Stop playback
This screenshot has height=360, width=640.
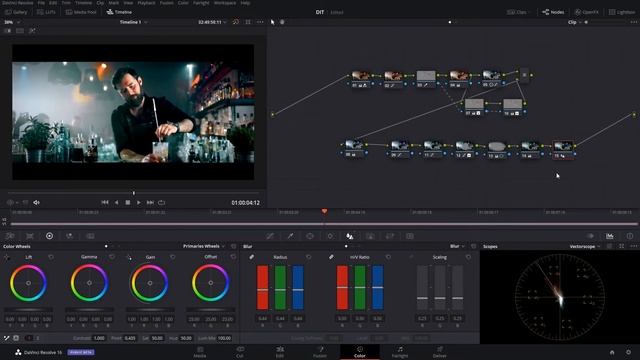[128, 202]
